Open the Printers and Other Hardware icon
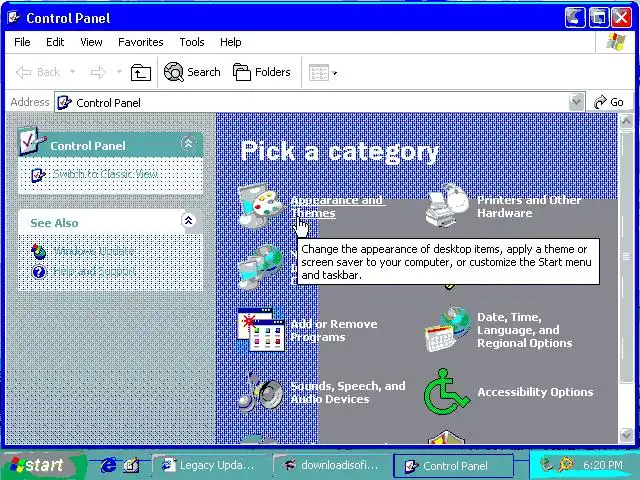The height and width of the screenshot is (480, 640). [447, 206]
